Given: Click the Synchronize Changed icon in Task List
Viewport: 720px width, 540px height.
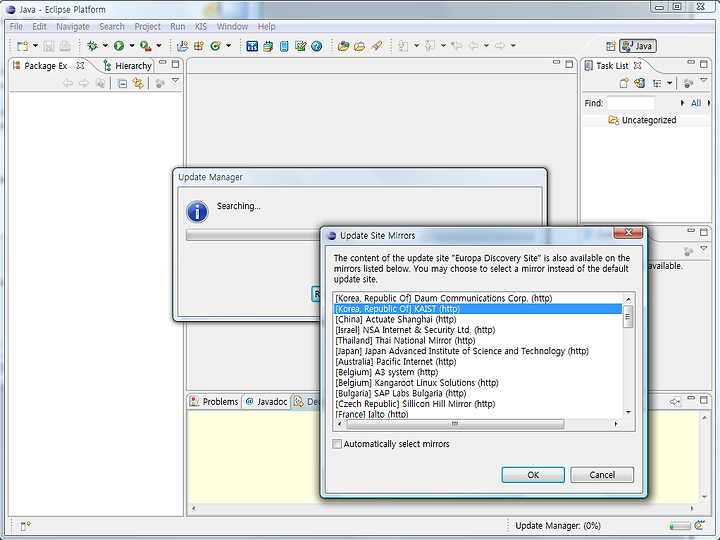Looking at the screenshot, I should [x=639, y=83].
